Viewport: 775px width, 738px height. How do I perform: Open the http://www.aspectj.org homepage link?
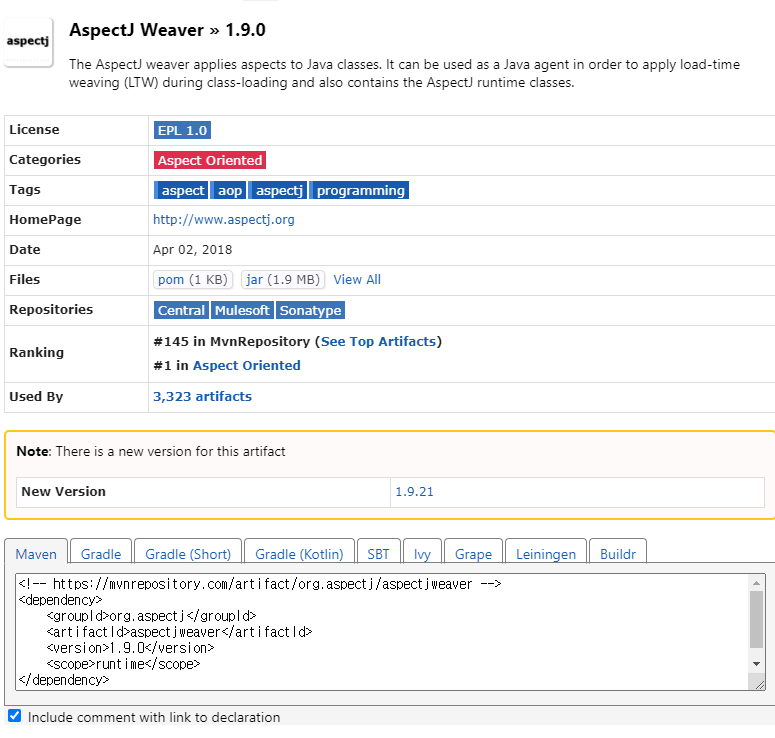(223, 219)
